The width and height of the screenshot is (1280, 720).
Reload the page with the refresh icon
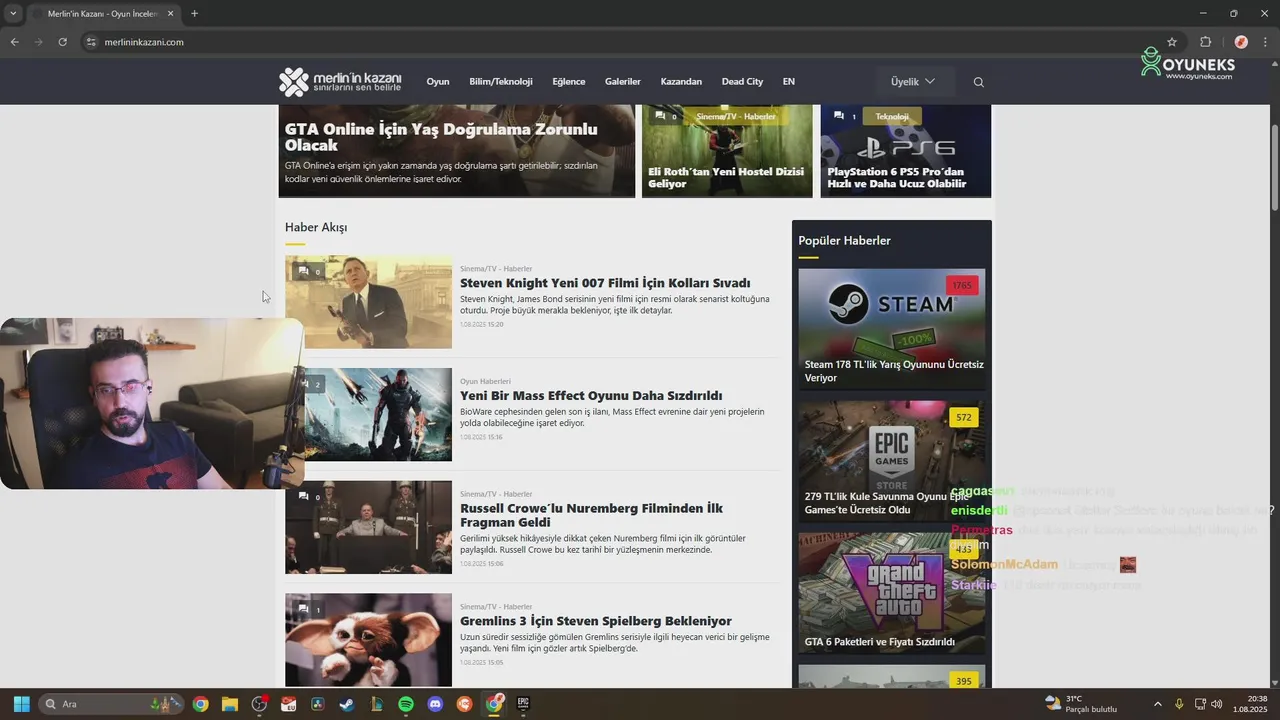click(62, 42)
